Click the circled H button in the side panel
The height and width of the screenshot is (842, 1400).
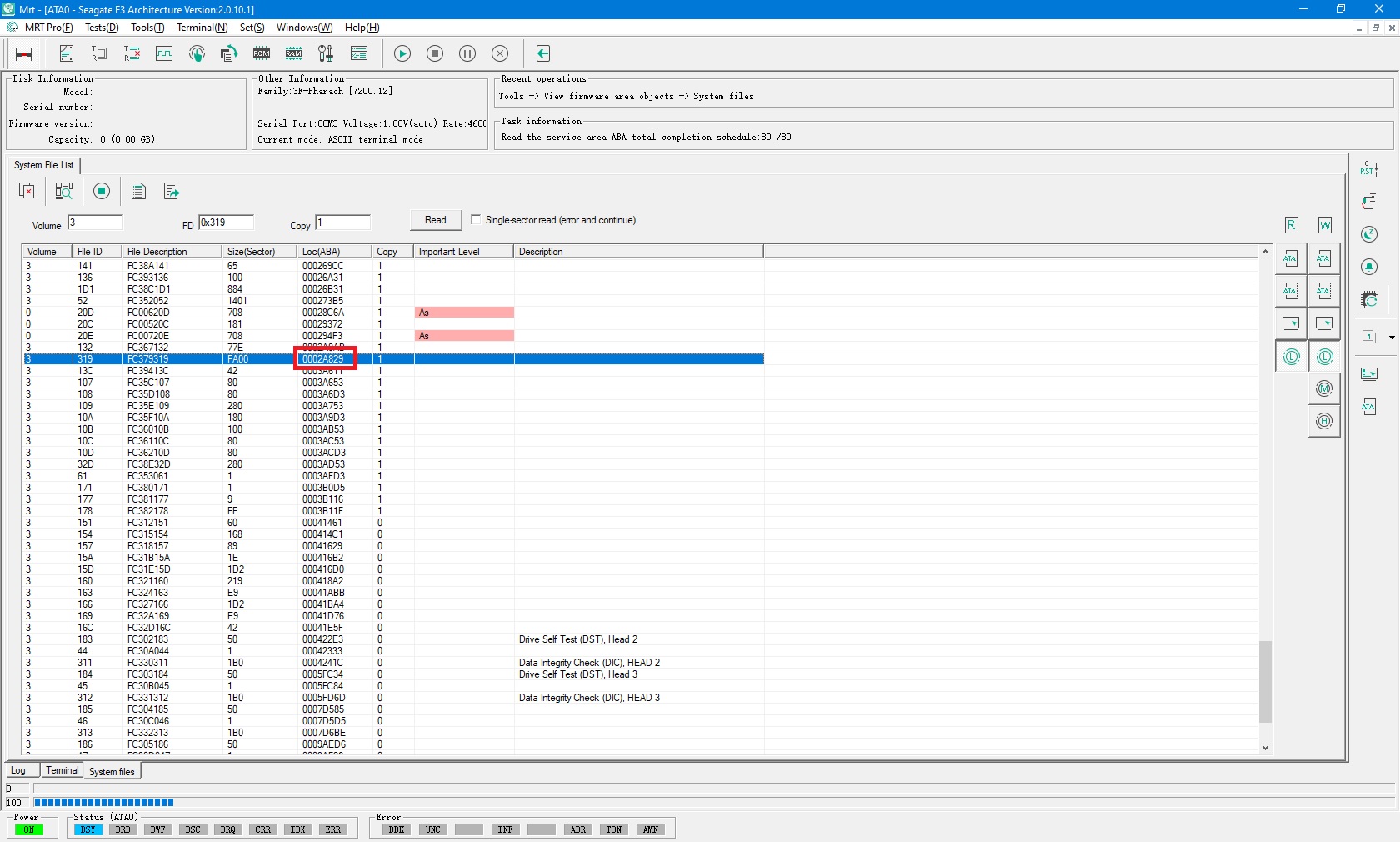pyautogui.click(x=1324, y=421)
